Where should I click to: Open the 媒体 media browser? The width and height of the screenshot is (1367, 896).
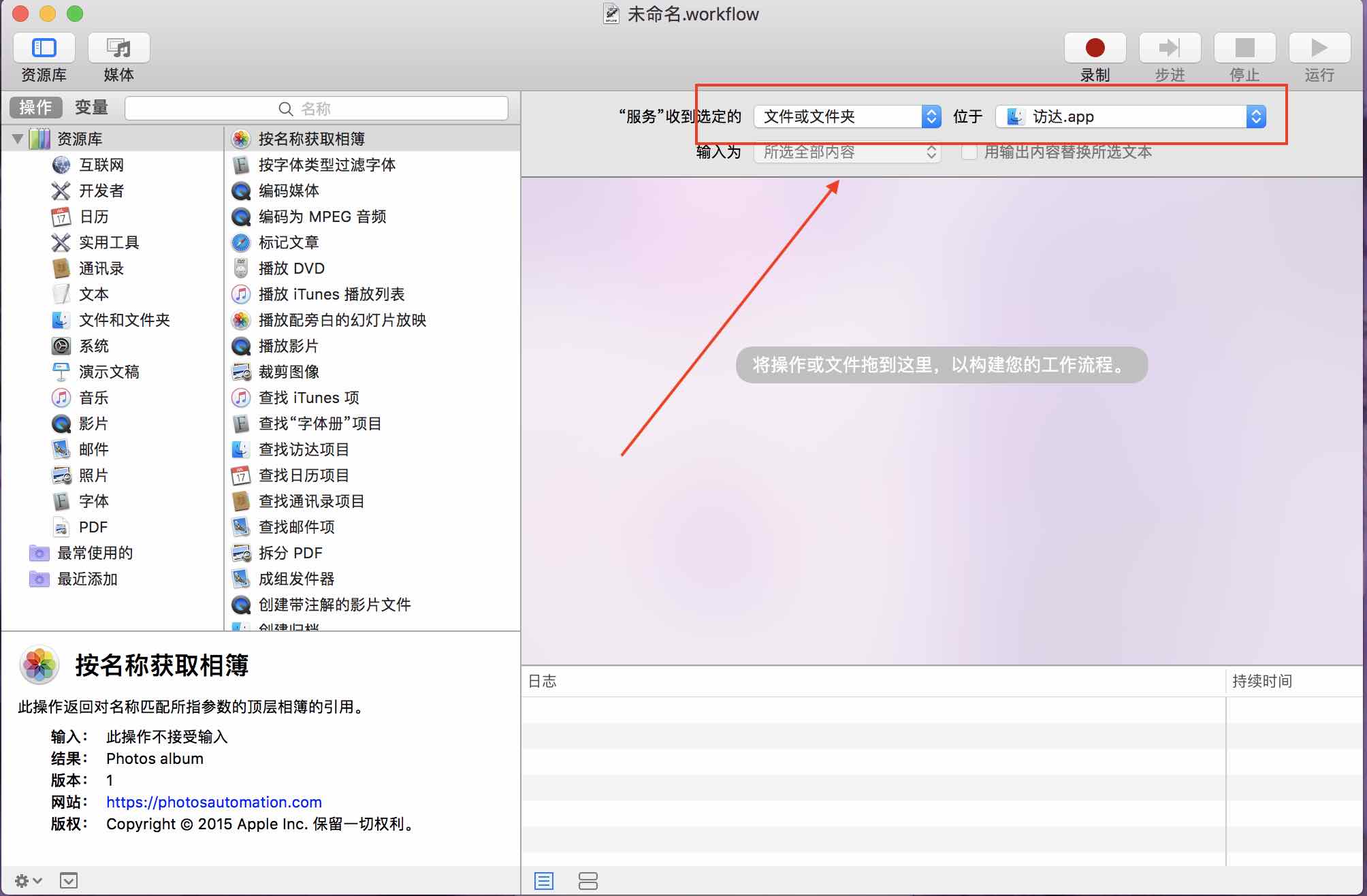[x=118, y=48]
